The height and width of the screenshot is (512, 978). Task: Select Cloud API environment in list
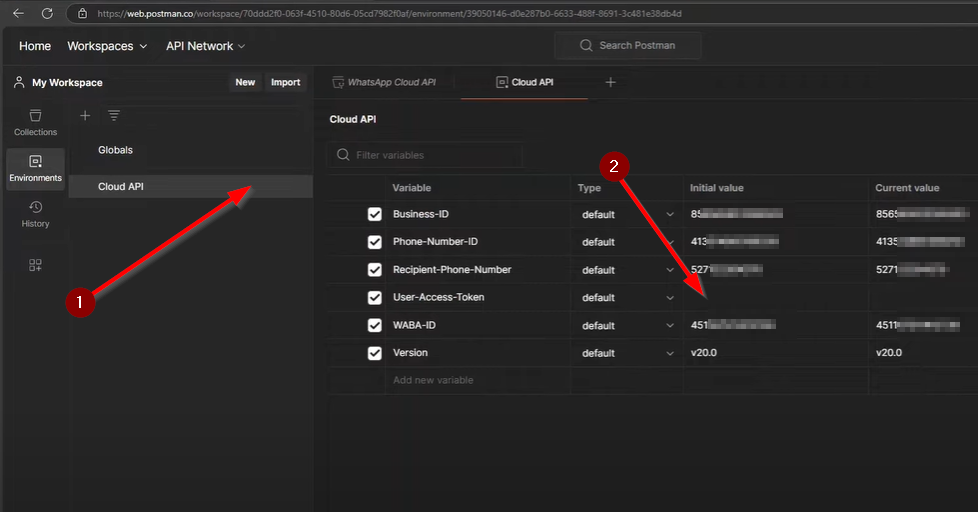tap(190, 186)
